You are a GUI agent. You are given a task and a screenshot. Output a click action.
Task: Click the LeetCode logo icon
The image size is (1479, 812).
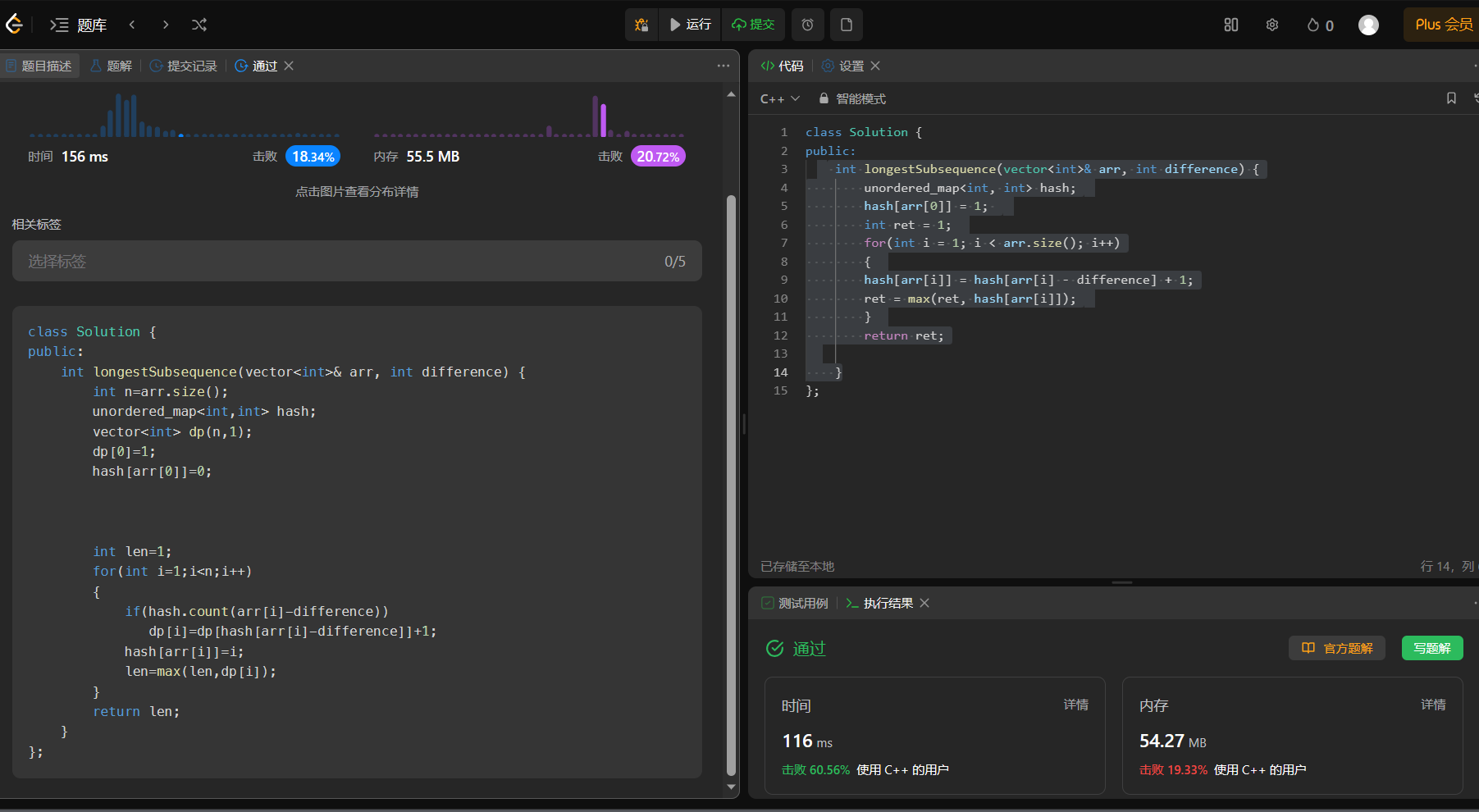(14, 25)
